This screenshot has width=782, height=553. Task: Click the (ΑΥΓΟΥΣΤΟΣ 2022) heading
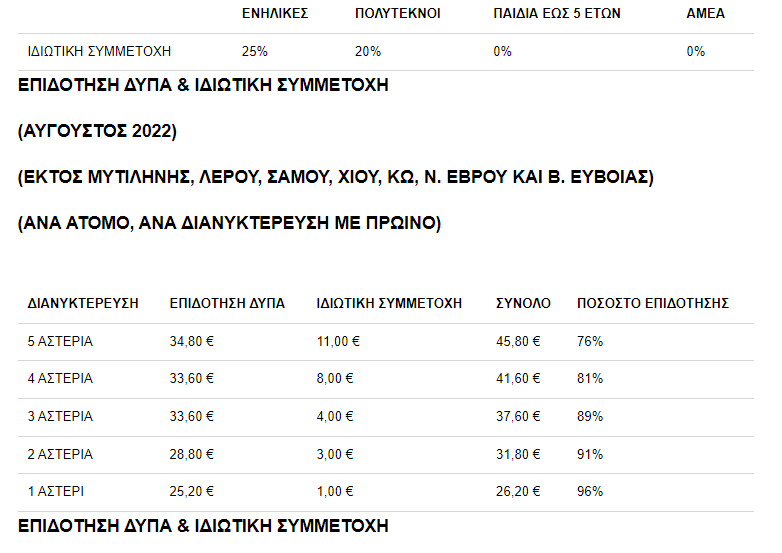click(x=97, y=131)
